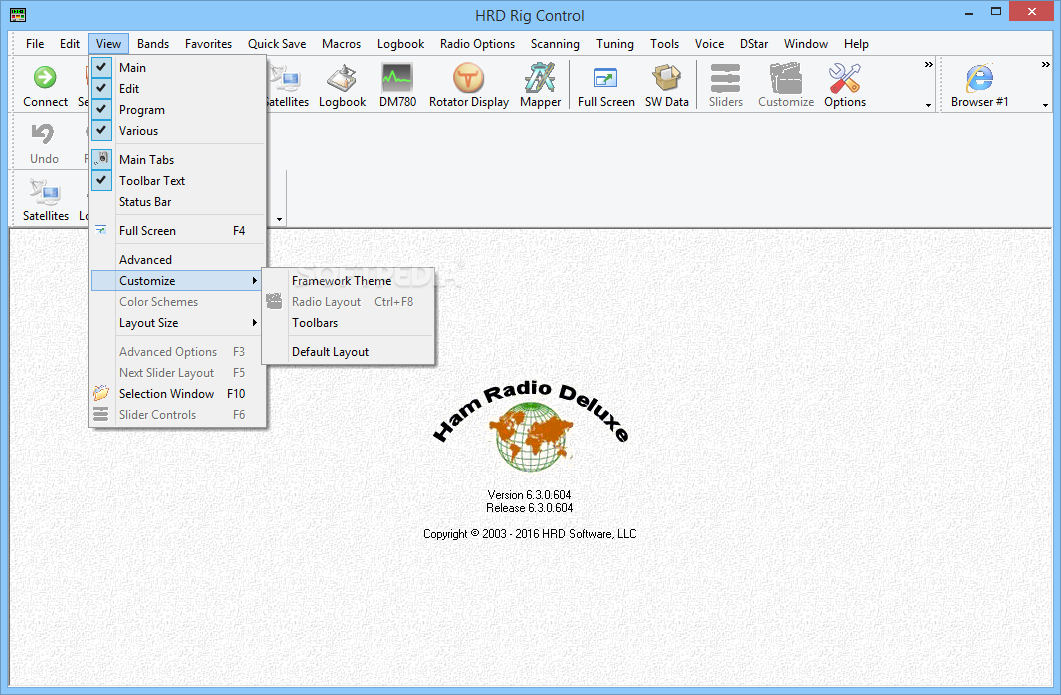This screenshot has width=1061, height=695.
Task: Open Options wrench icon
Action: [844, 79]
